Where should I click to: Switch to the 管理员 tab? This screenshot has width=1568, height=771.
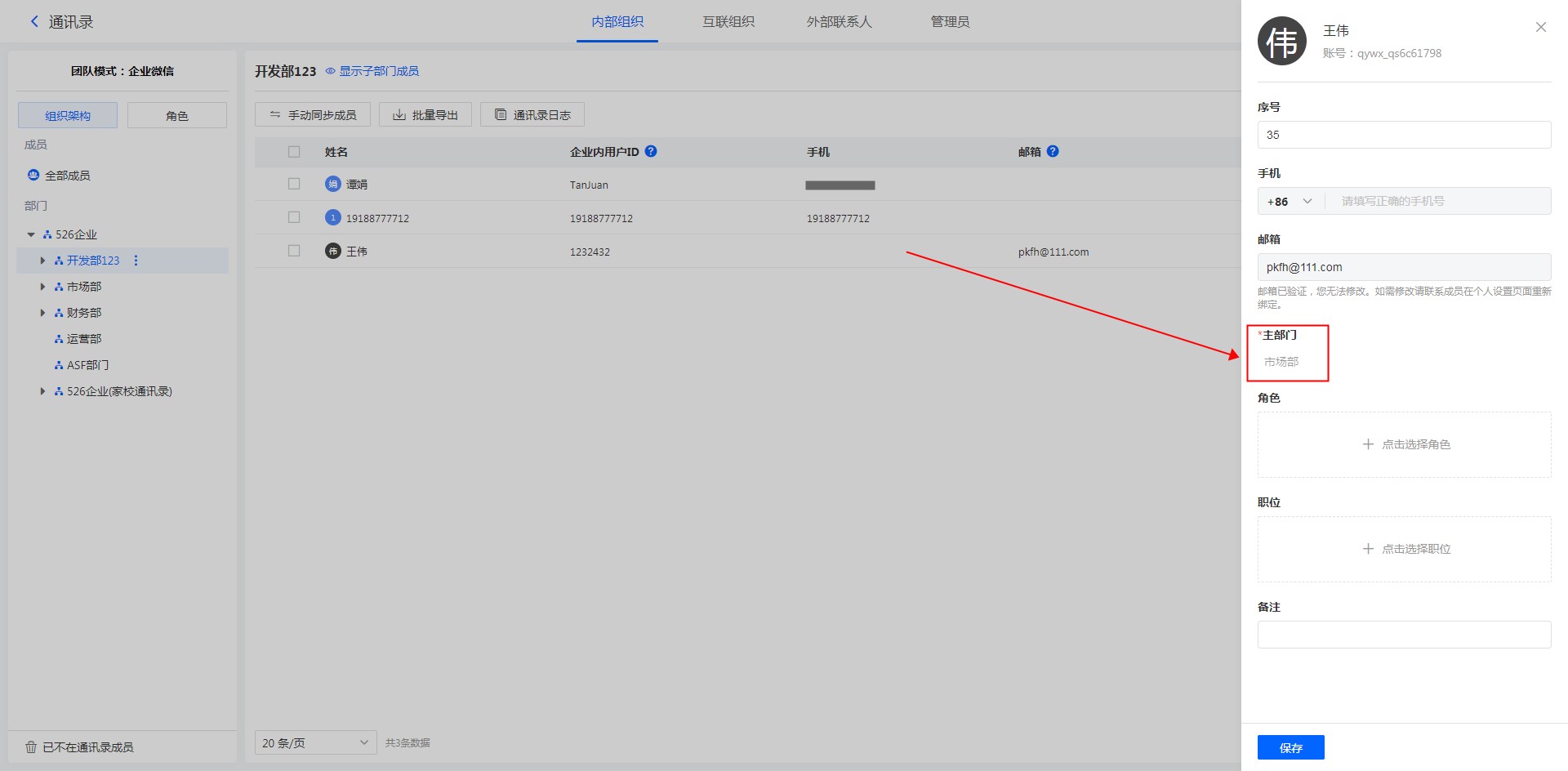pyautogui.click(x=950, y=22)
